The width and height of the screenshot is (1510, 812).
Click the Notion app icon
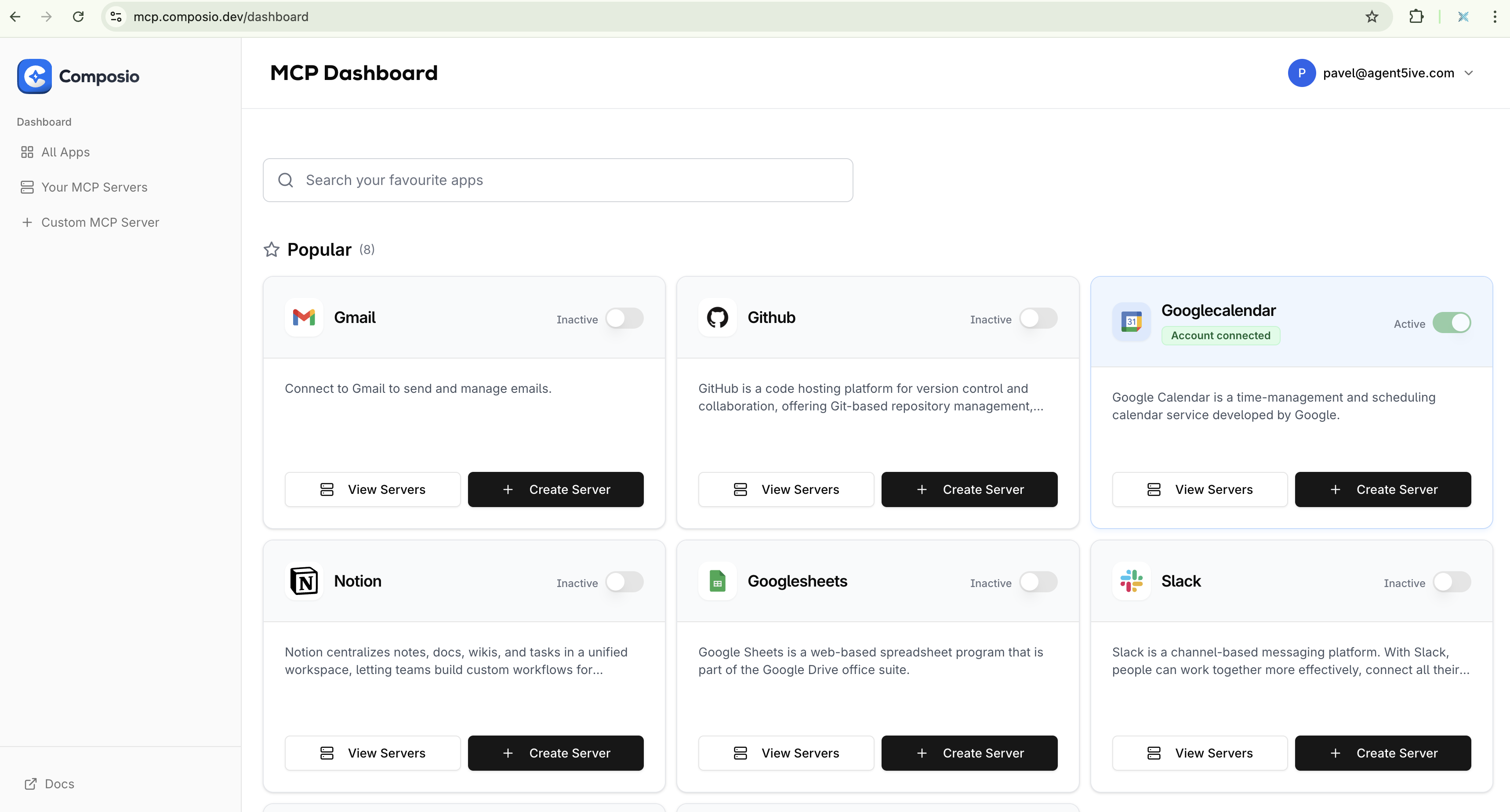tap(304, 581)
